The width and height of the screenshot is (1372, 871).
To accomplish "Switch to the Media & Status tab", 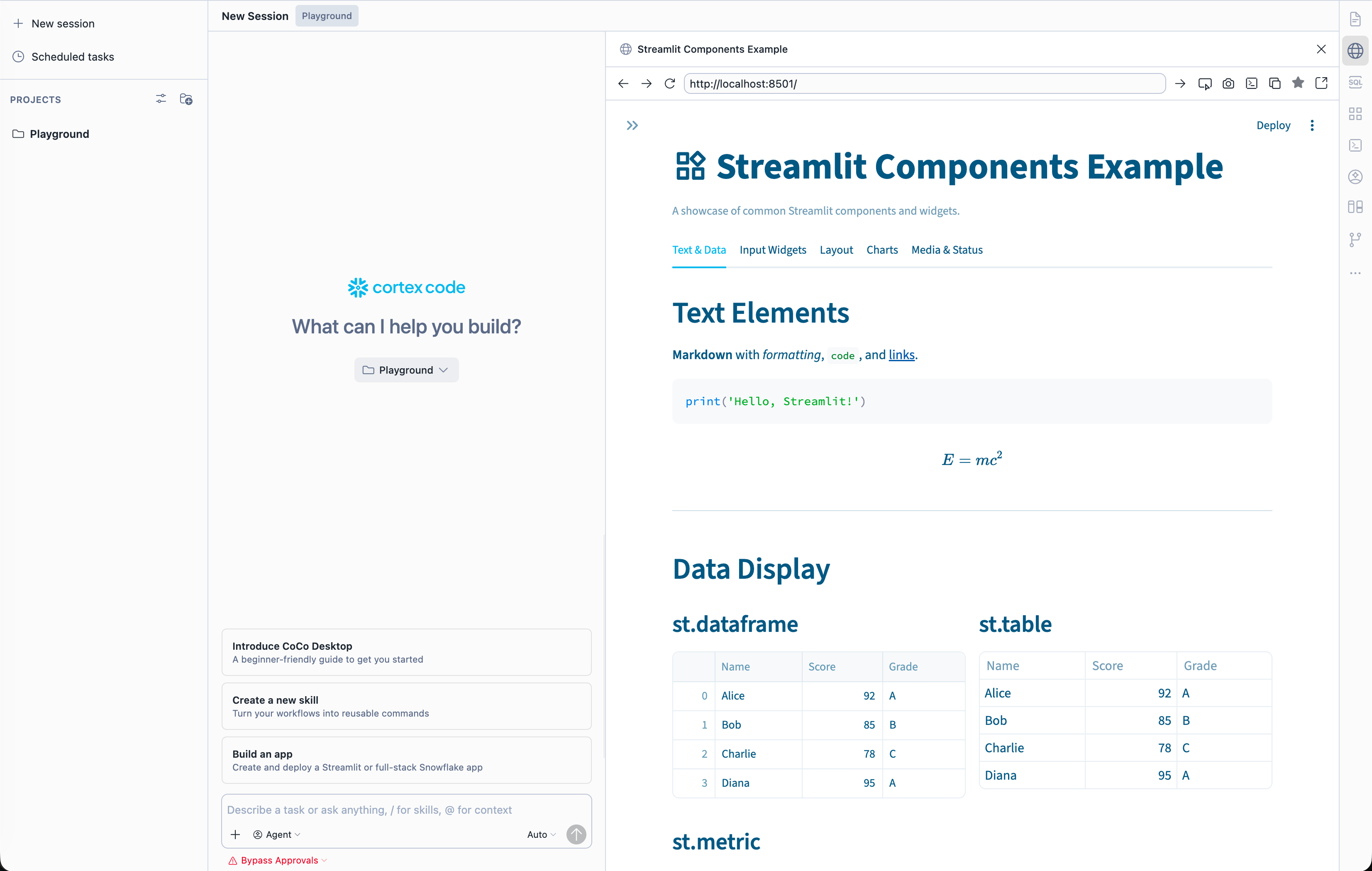I will coord(947,250).
